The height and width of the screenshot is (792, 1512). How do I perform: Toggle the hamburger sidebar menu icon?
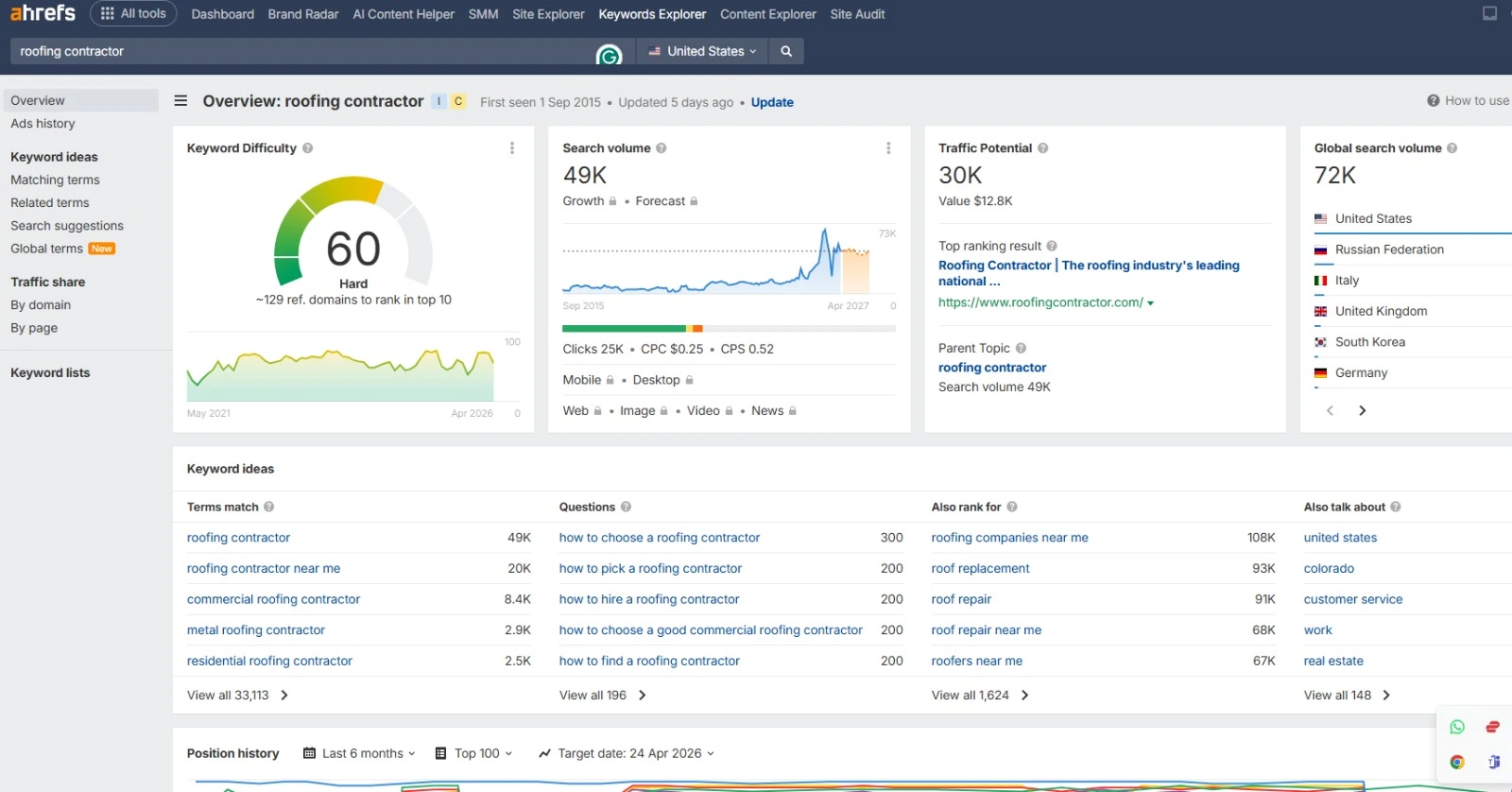coord(180,101)
